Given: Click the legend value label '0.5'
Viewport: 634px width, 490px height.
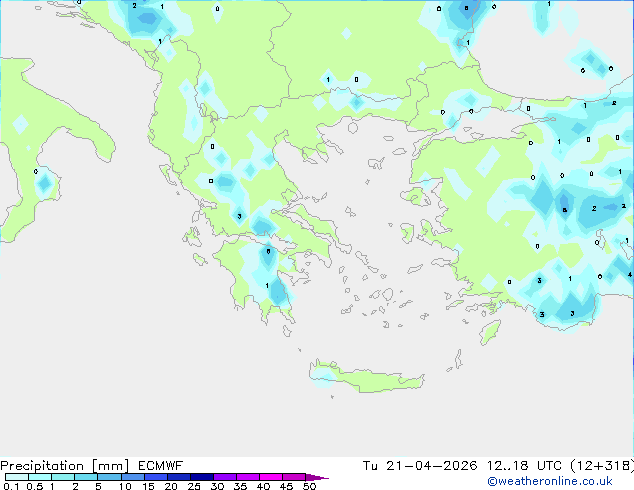Looking at the screenshot, I should (x=35, y=486).
